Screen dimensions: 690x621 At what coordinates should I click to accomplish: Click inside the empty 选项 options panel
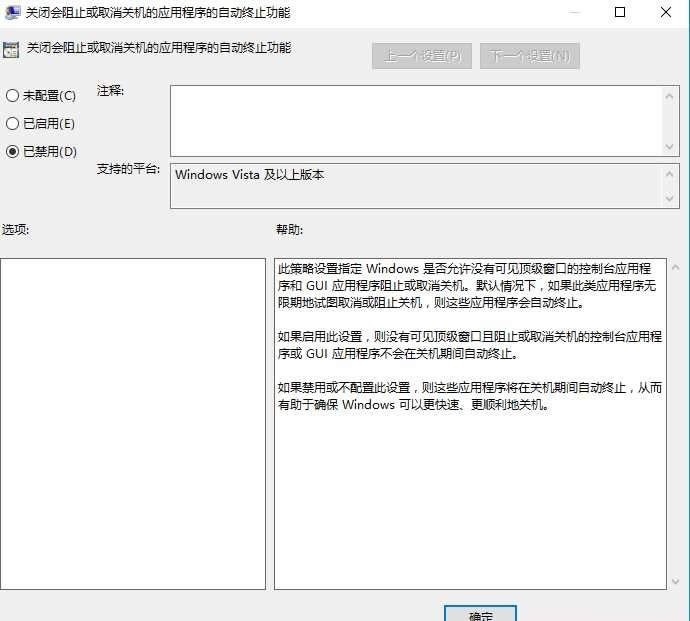click(133, 423)
